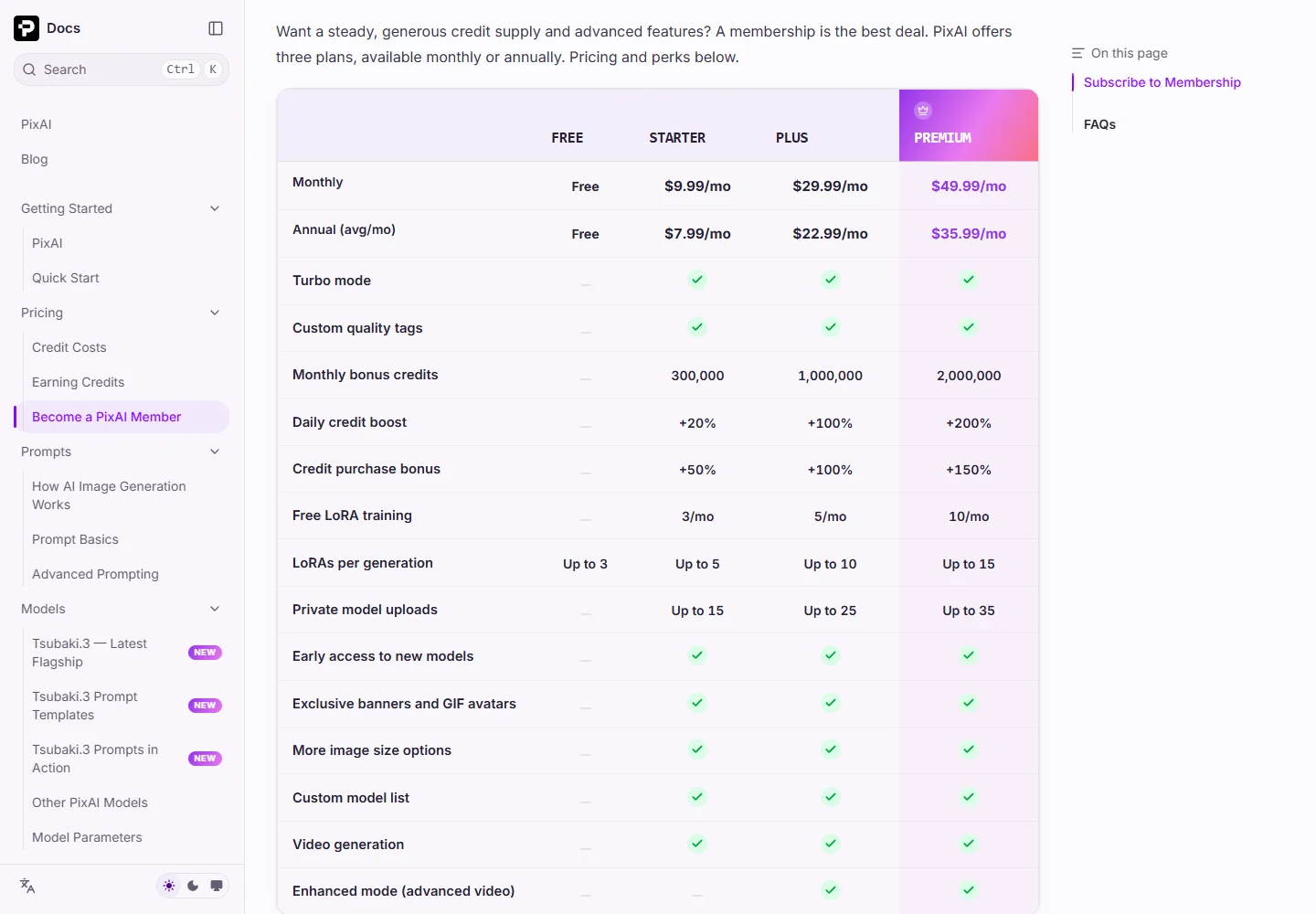Select the $22.99/mo Plus annual price

point(831,233)
